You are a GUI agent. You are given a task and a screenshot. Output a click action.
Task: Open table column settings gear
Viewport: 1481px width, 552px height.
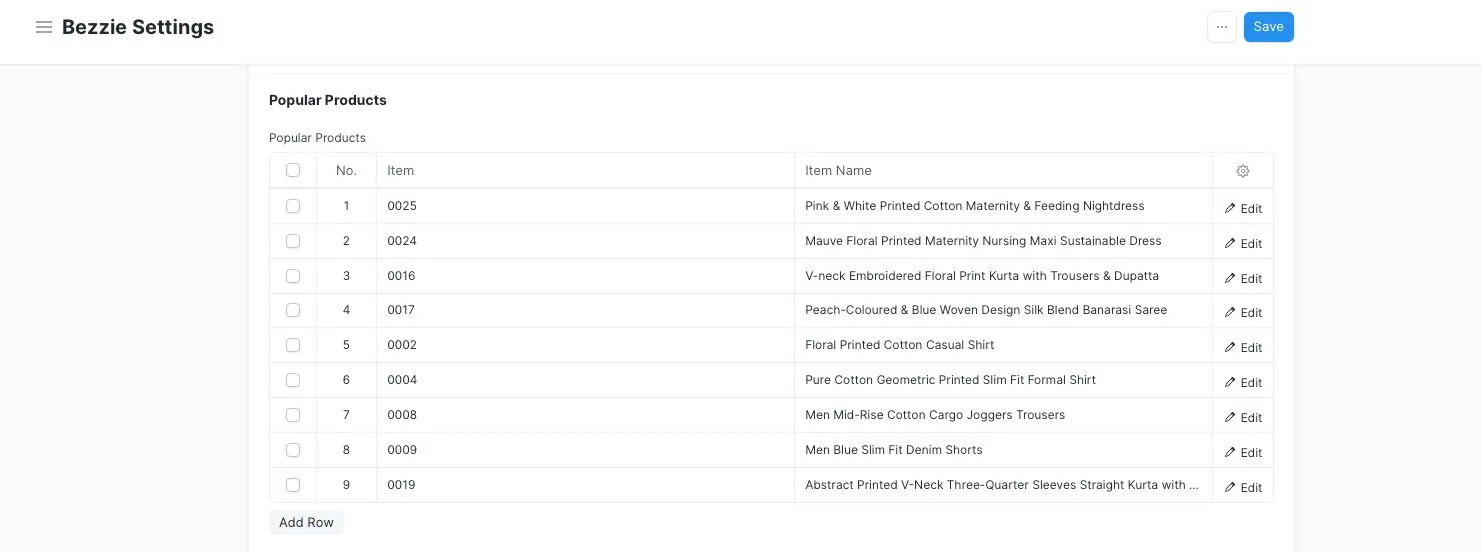point(1243,171)
